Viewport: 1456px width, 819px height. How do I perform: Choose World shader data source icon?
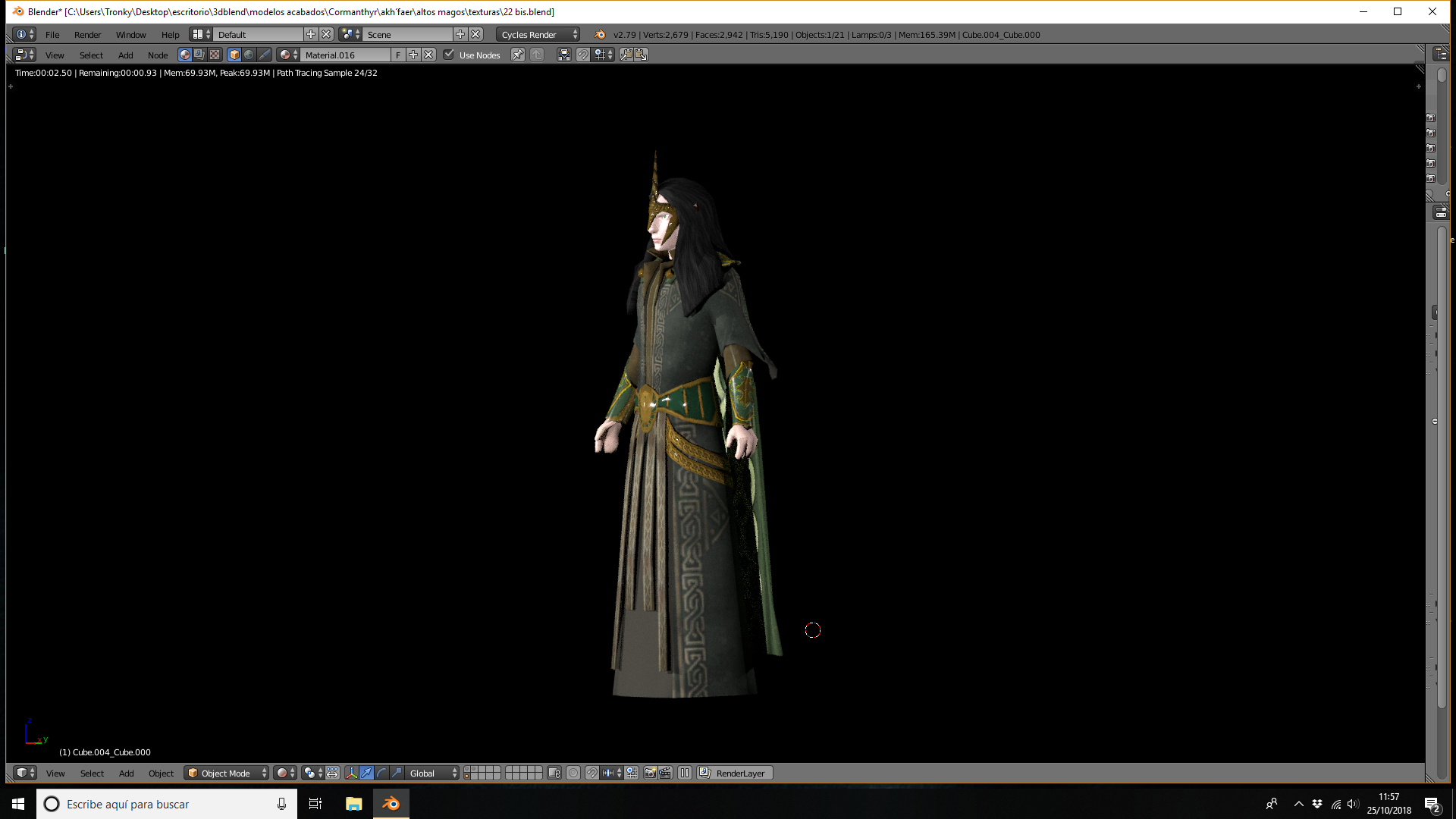(249, 55)
